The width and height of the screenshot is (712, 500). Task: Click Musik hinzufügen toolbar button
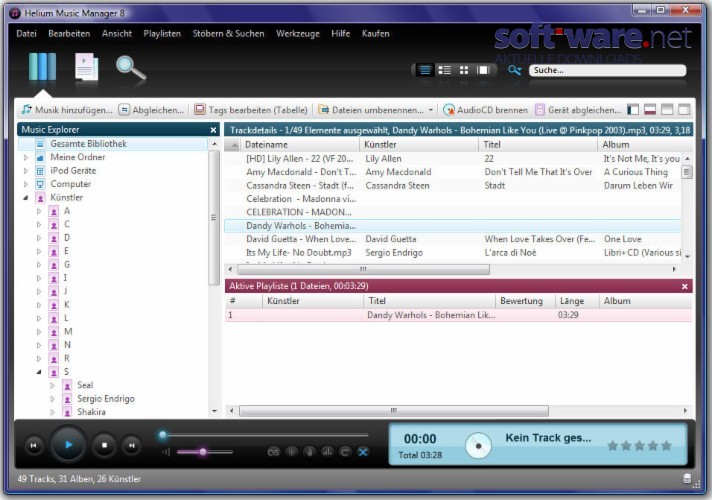click(67, 110)
